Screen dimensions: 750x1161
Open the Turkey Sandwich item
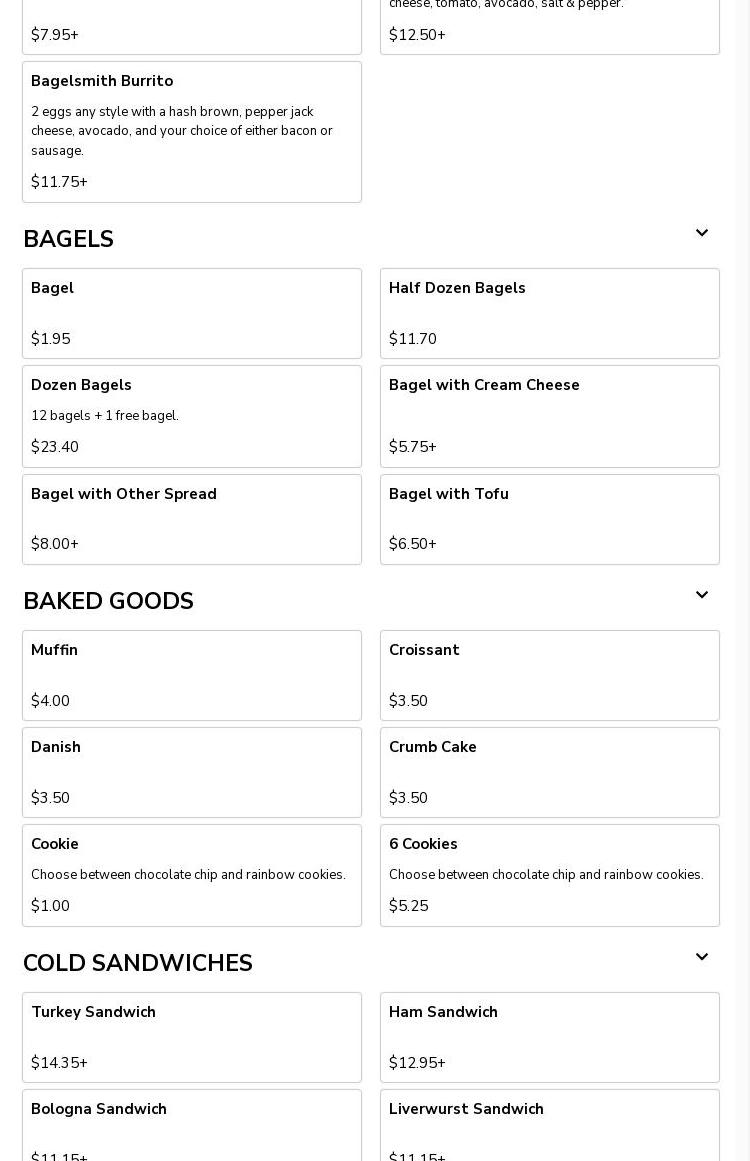(192, 1037)
